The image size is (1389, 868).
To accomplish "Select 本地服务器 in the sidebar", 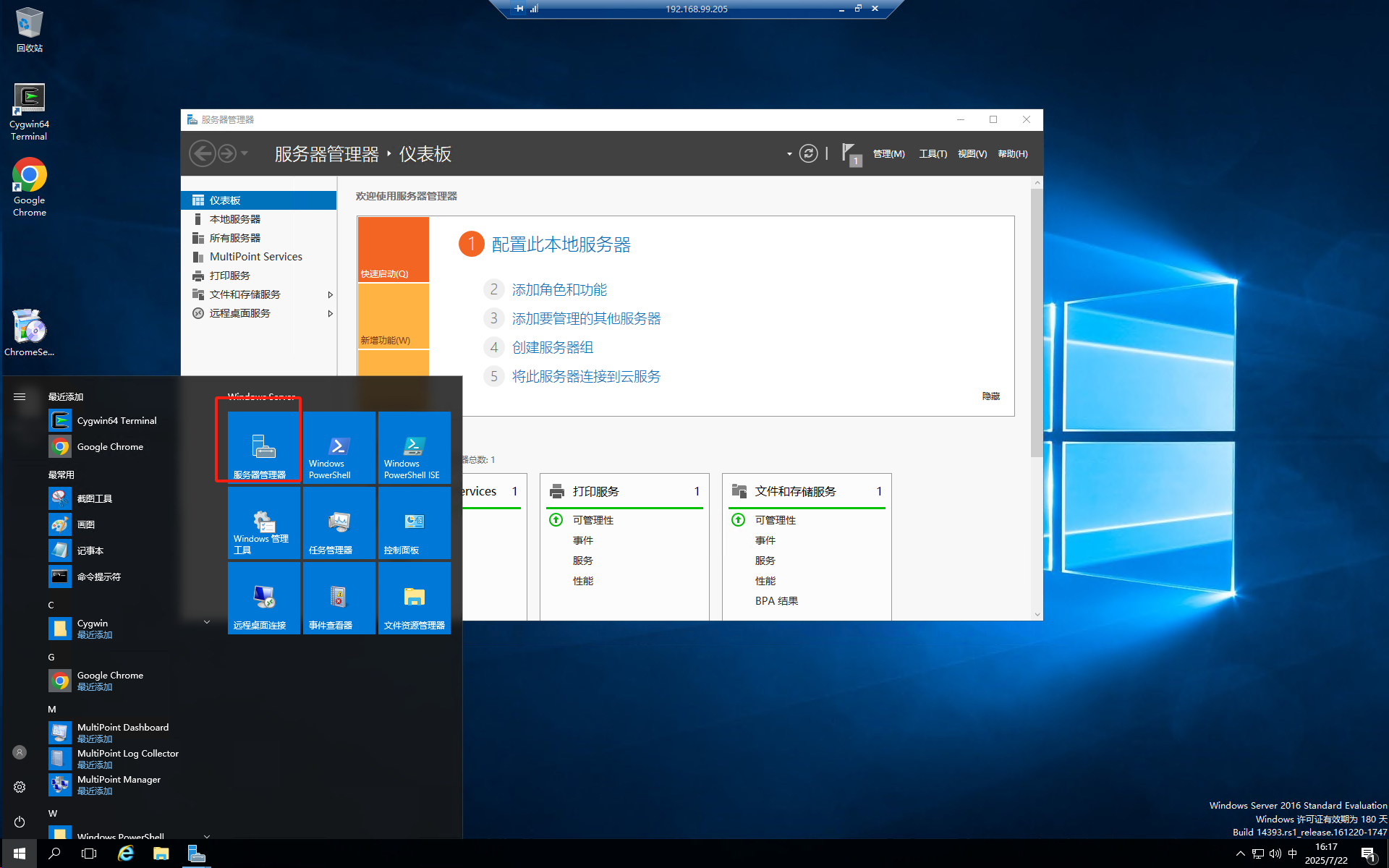I will click(259, 219).
